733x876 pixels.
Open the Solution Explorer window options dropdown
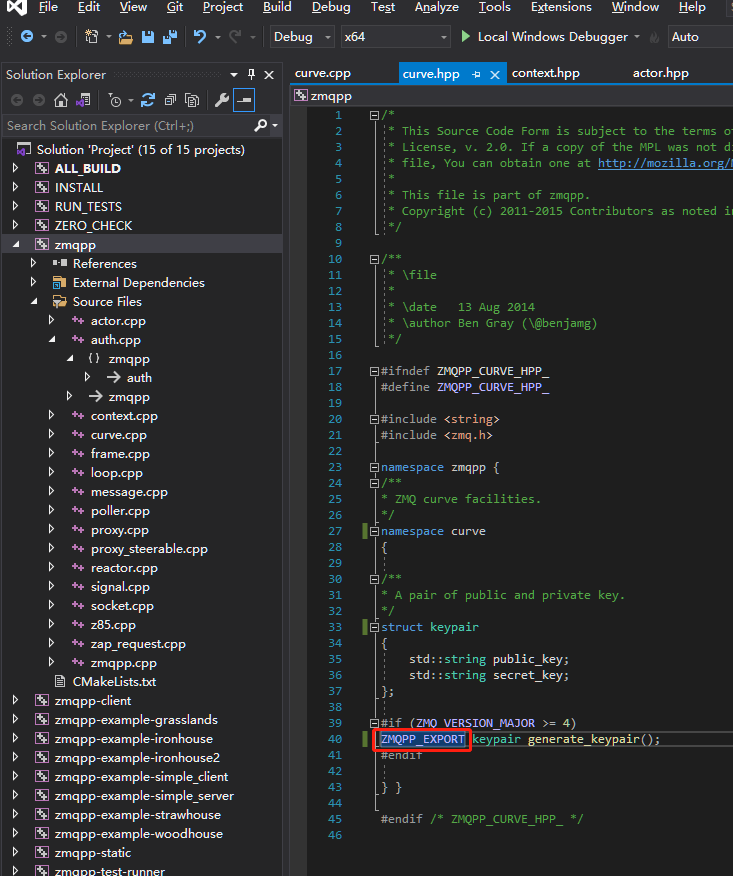(234, 75)
